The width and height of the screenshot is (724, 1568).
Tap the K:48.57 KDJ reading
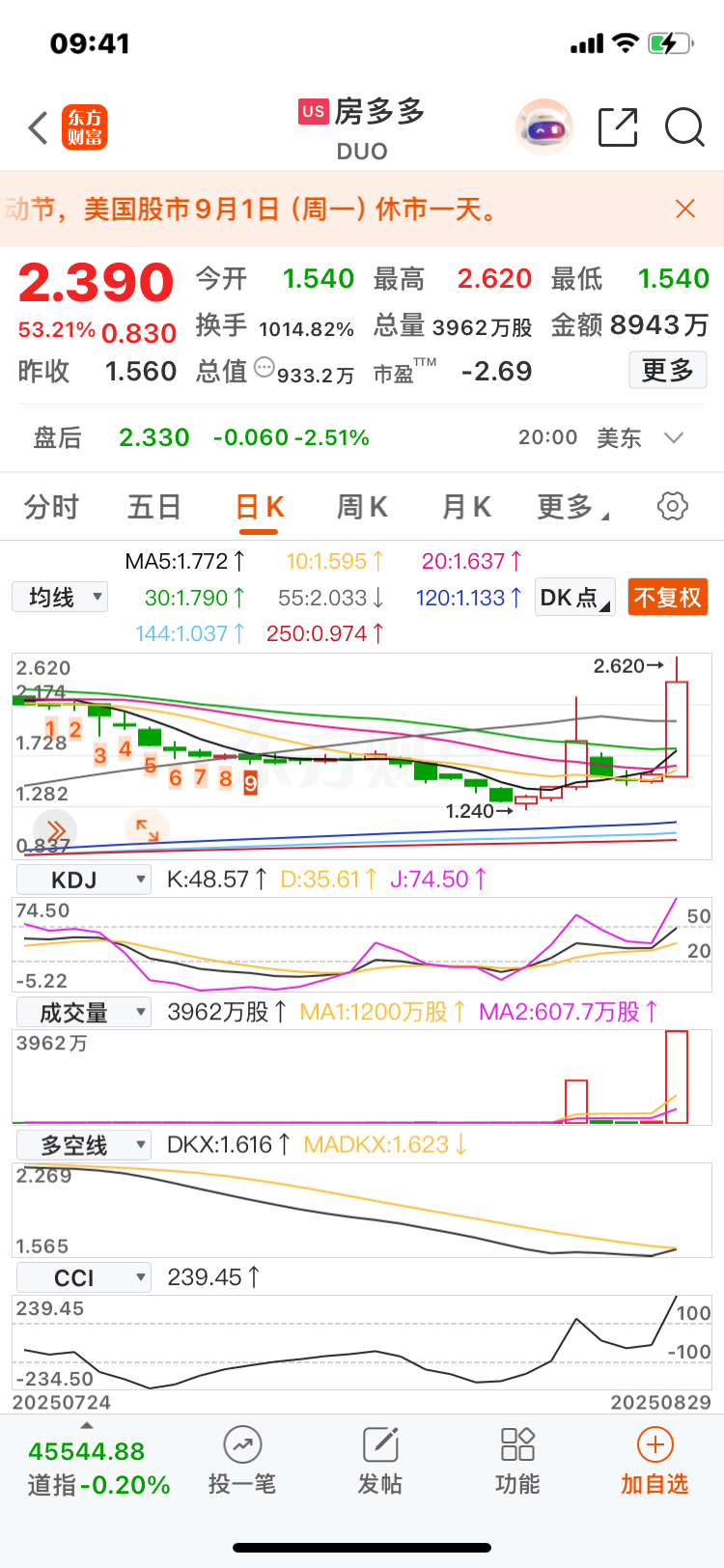click(x=217, y=880)
